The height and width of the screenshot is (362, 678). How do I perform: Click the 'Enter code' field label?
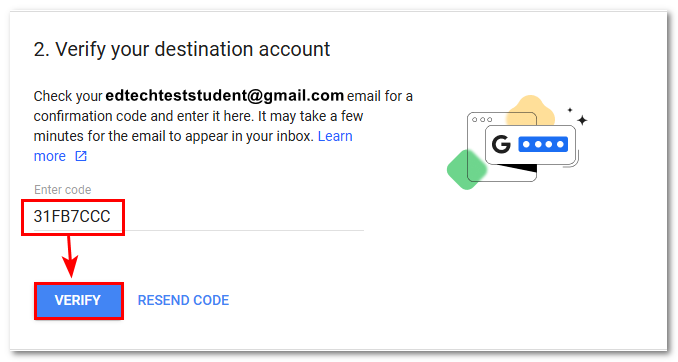point(63,190)
